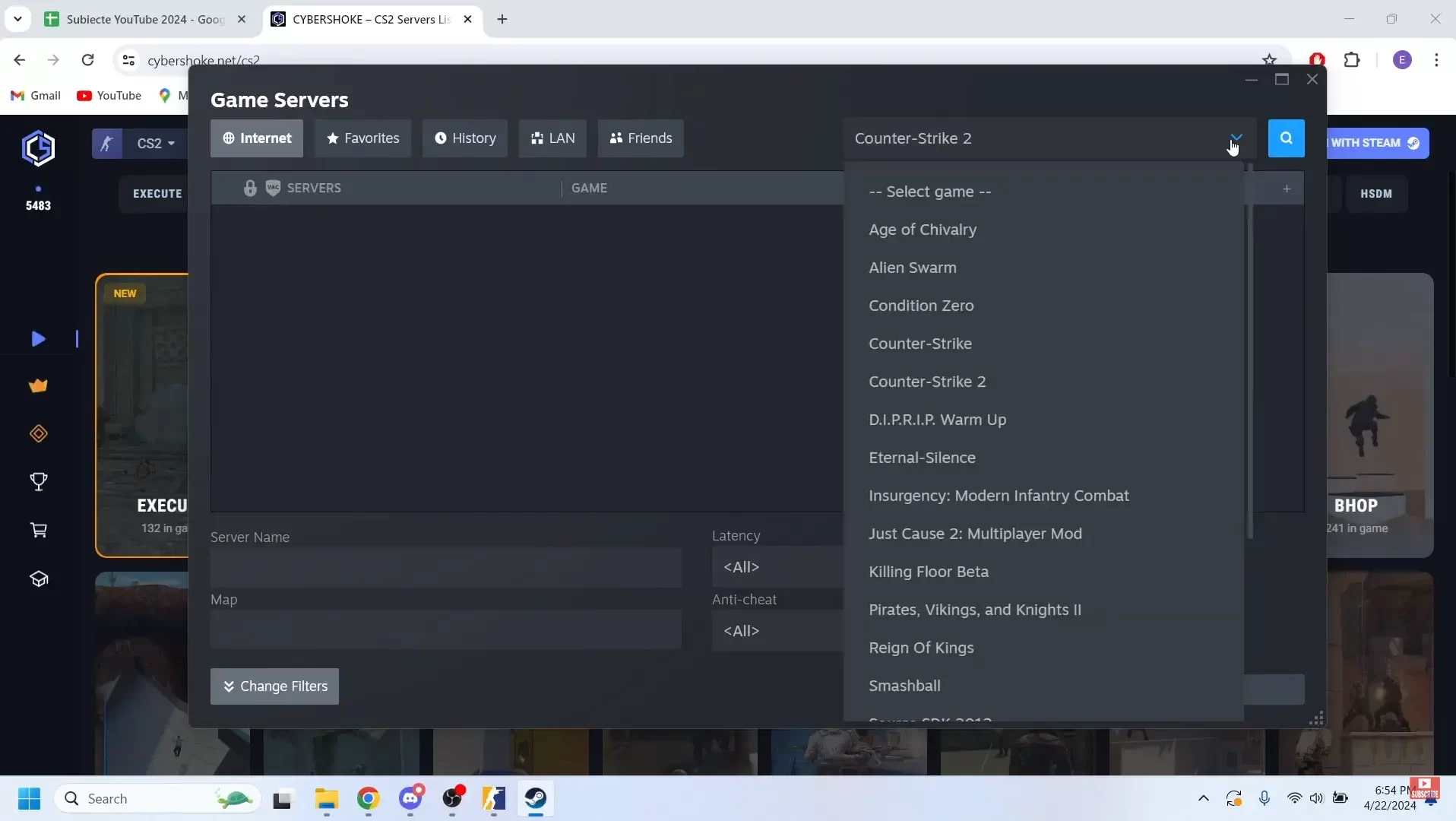Viewport: 1456px width, 821px height.
Task: Click the password lock column icon
Action: click(x=250, y=188)
